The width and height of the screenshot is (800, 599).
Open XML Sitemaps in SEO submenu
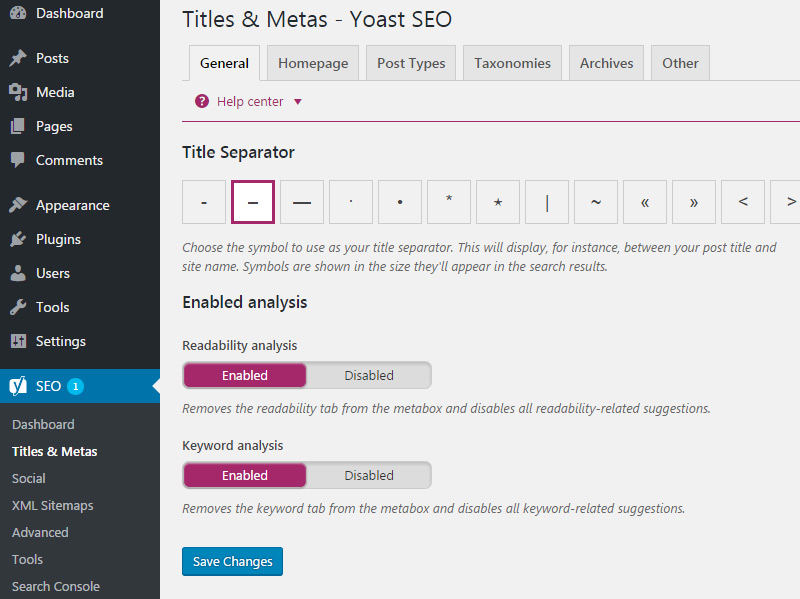point(52,505)
